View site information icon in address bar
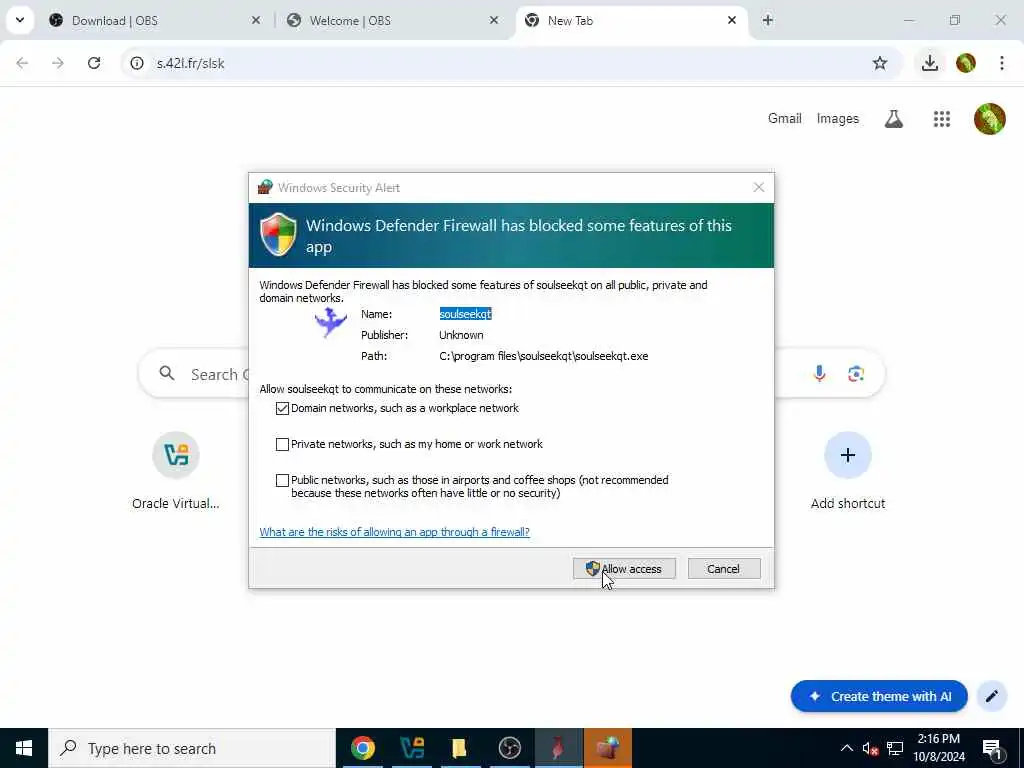Screen dimensions: 1024x768 [136, 63]
